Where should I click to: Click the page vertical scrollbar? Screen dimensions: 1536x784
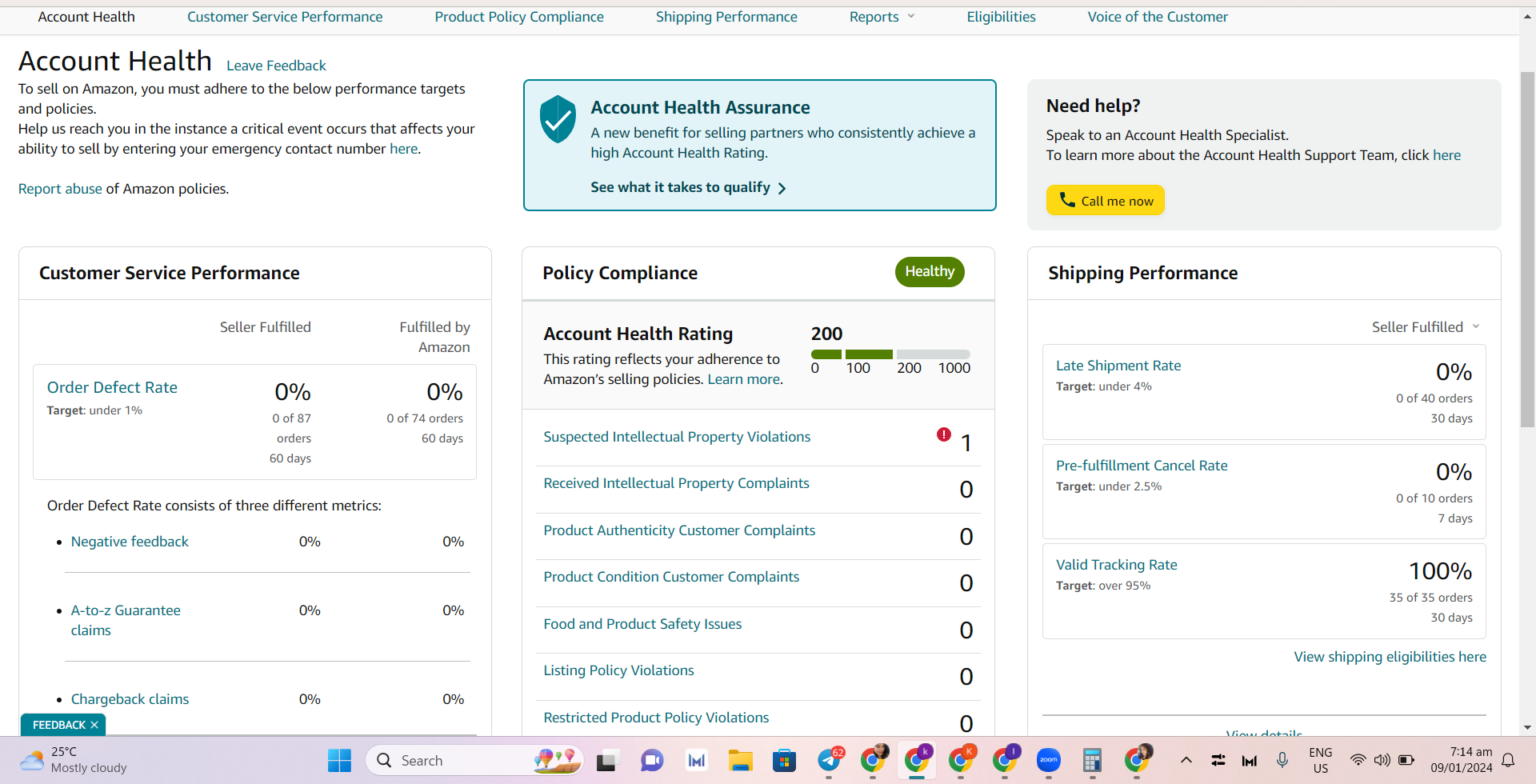1527,248
